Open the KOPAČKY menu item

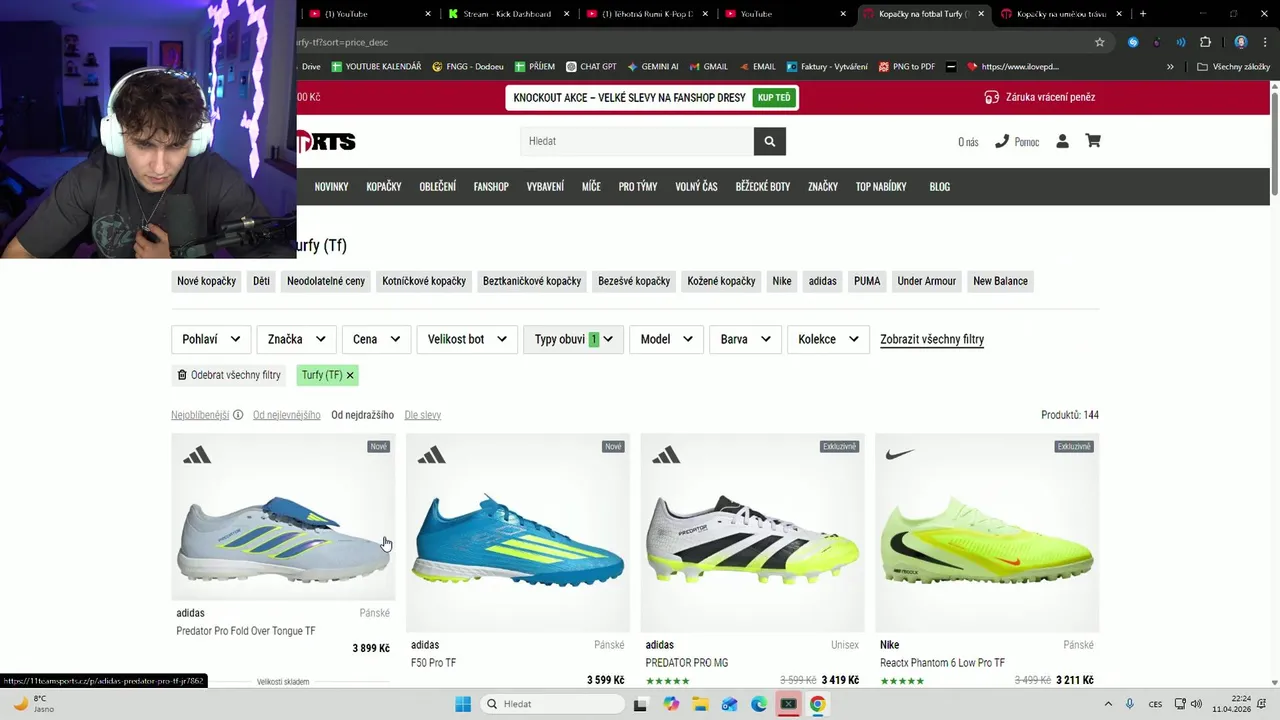tap(384, 187)
